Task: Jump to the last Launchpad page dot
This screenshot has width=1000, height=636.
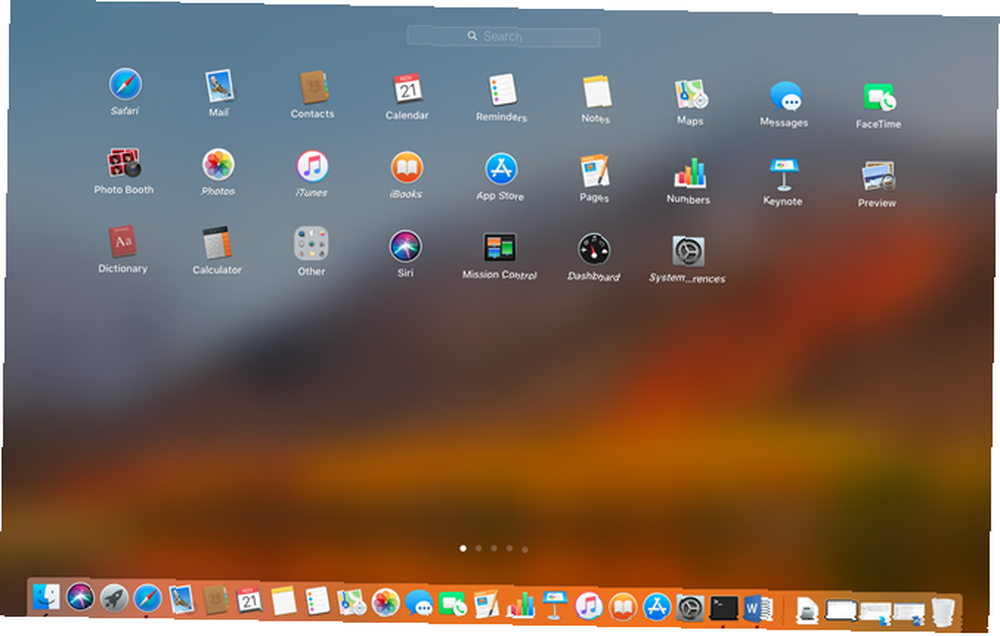Action: pos(524,549)
